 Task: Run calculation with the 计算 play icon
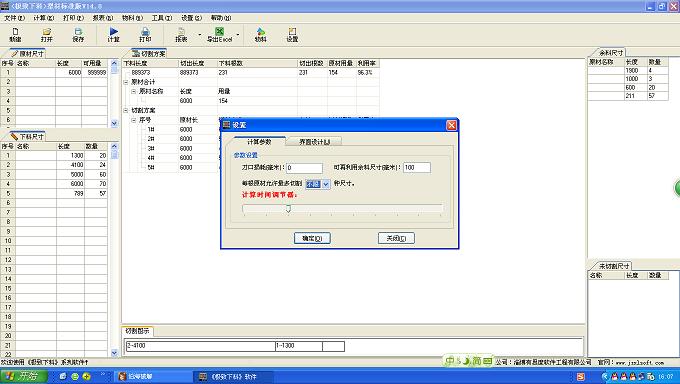(x=114, y=35)
